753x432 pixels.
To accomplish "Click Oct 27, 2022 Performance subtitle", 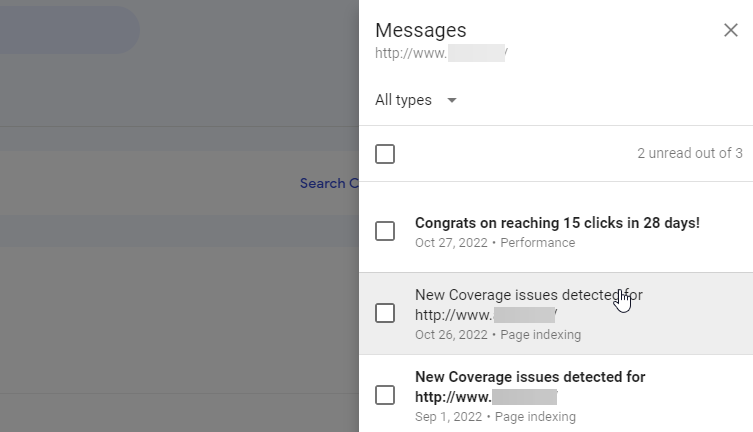I will [x=495, y=243].
